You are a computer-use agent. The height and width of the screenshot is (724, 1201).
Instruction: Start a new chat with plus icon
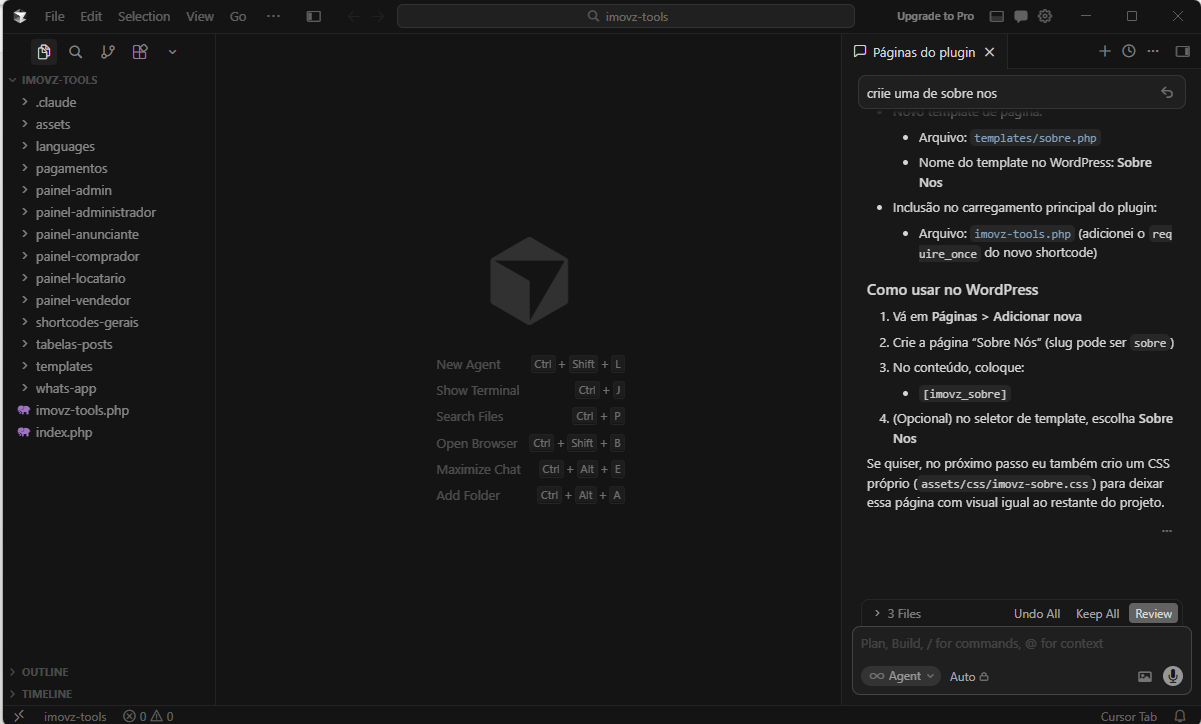1104,50
